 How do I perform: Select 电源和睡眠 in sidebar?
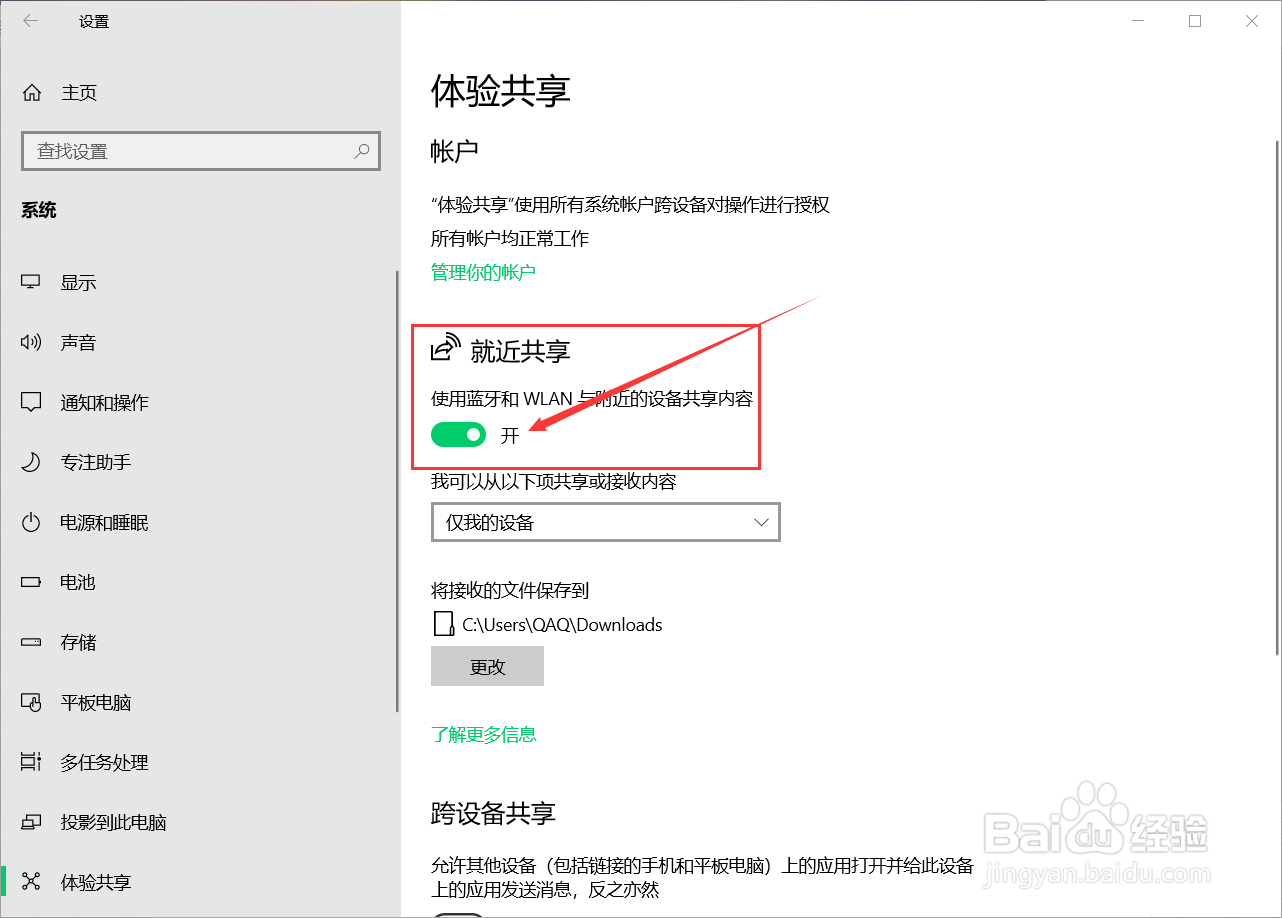click(x=200, y=523)
